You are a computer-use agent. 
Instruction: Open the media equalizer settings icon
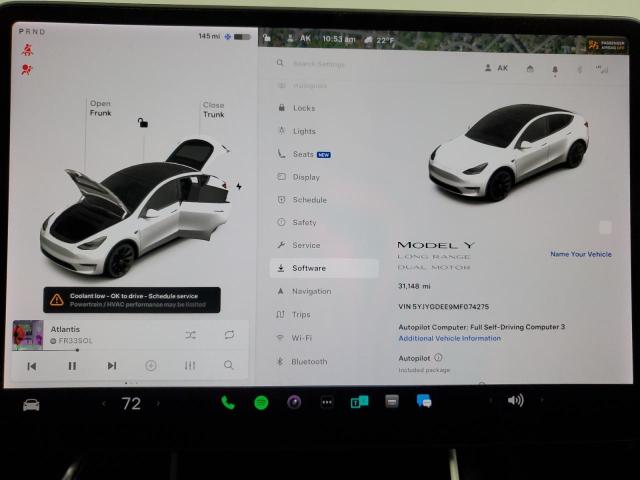point(190,365)
